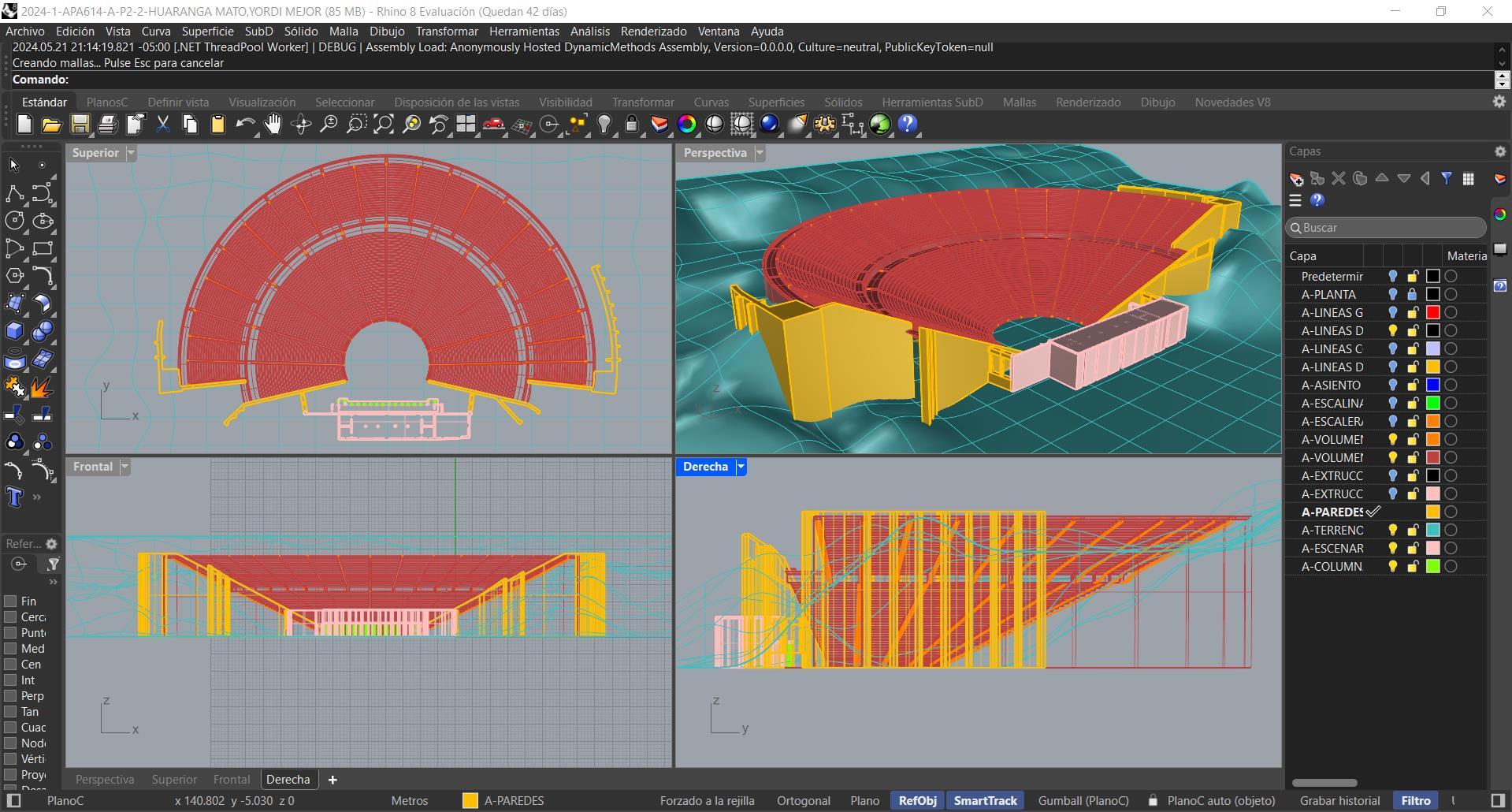
Task: Select the Text object tool in left toolbar
Action: [14, 497]
